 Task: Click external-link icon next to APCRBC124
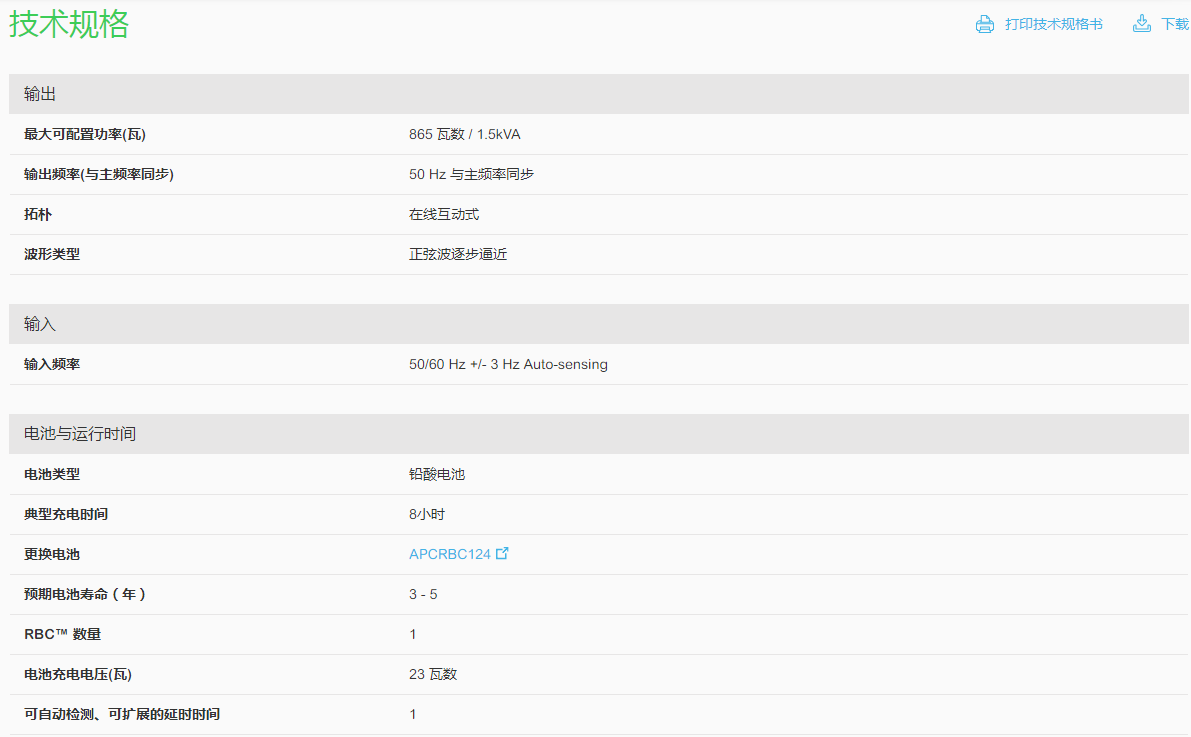pos(502,553)
